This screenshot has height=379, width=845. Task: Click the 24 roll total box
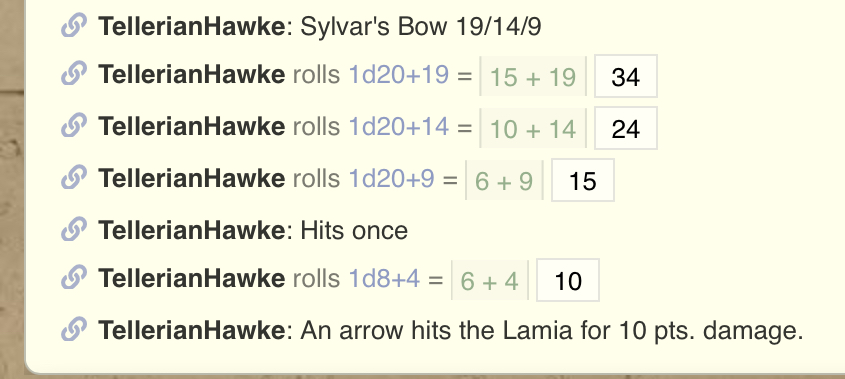click(x=626, y=128)
